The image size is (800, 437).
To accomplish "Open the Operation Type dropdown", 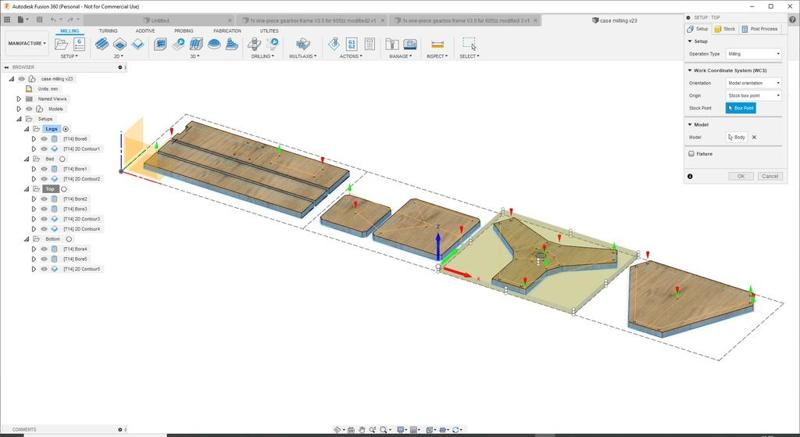I will point(753,53).
